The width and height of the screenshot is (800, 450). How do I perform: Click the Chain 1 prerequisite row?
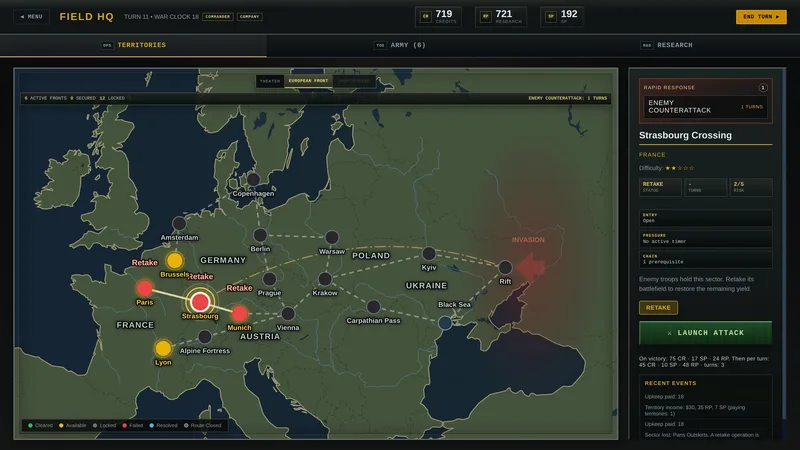[705, 259]
